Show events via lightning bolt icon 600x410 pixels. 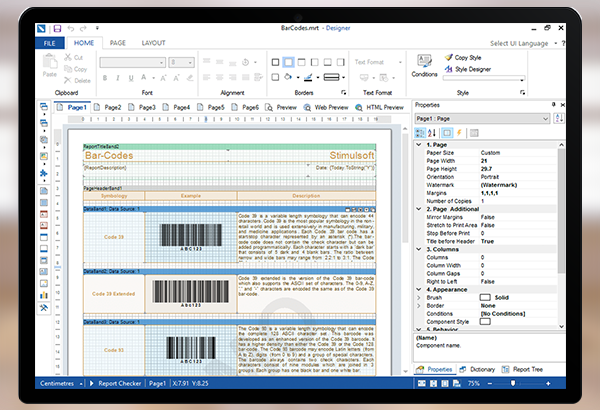(x=459, y=133)
